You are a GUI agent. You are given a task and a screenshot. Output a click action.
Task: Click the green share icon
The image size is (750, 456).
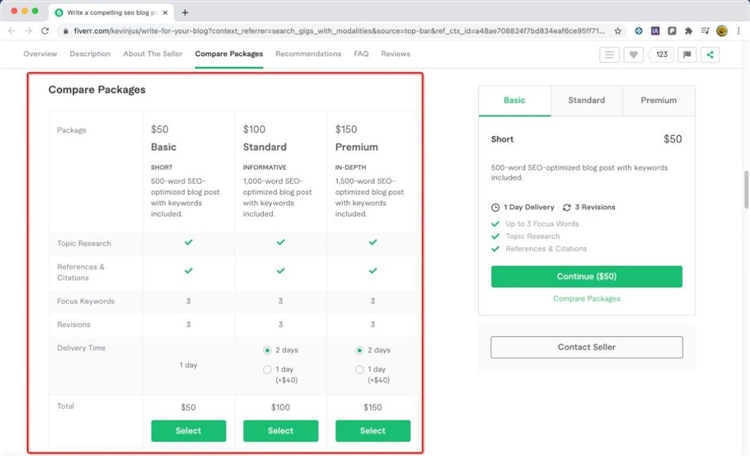click(x=710, y=54)
